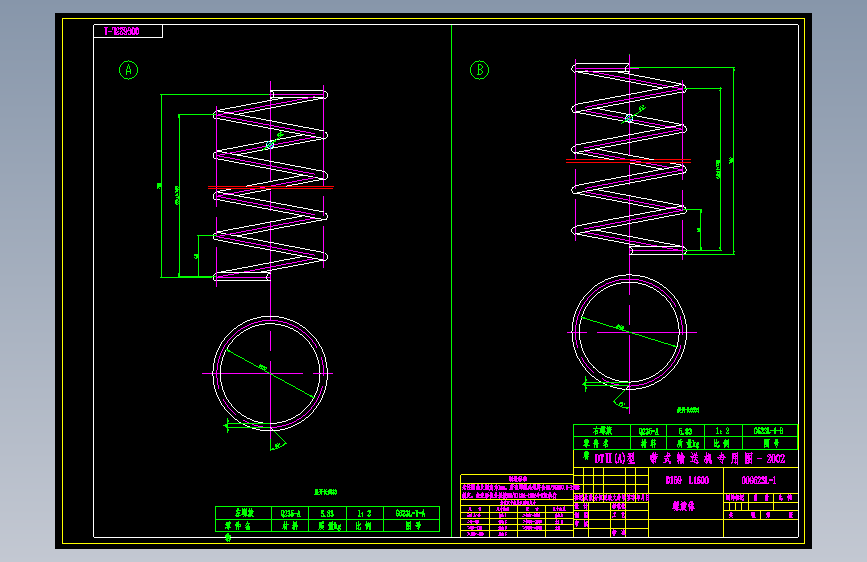The width and height of the screenshot is (867, 562).
Task: Select the Q235-A material cell in left table
Action: pos(290,513)
